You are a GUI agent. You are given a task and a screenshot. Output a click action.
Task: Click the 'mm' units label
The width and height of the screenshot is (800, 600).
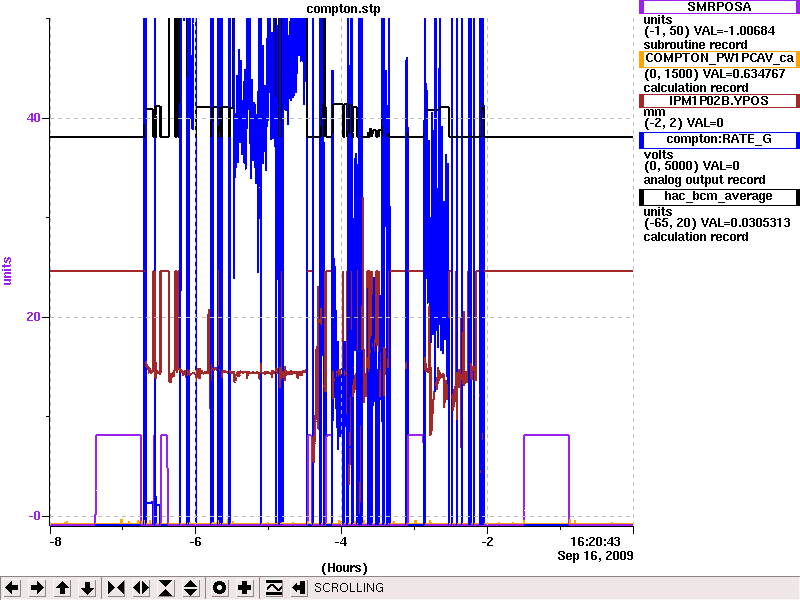tap(654, 112)
